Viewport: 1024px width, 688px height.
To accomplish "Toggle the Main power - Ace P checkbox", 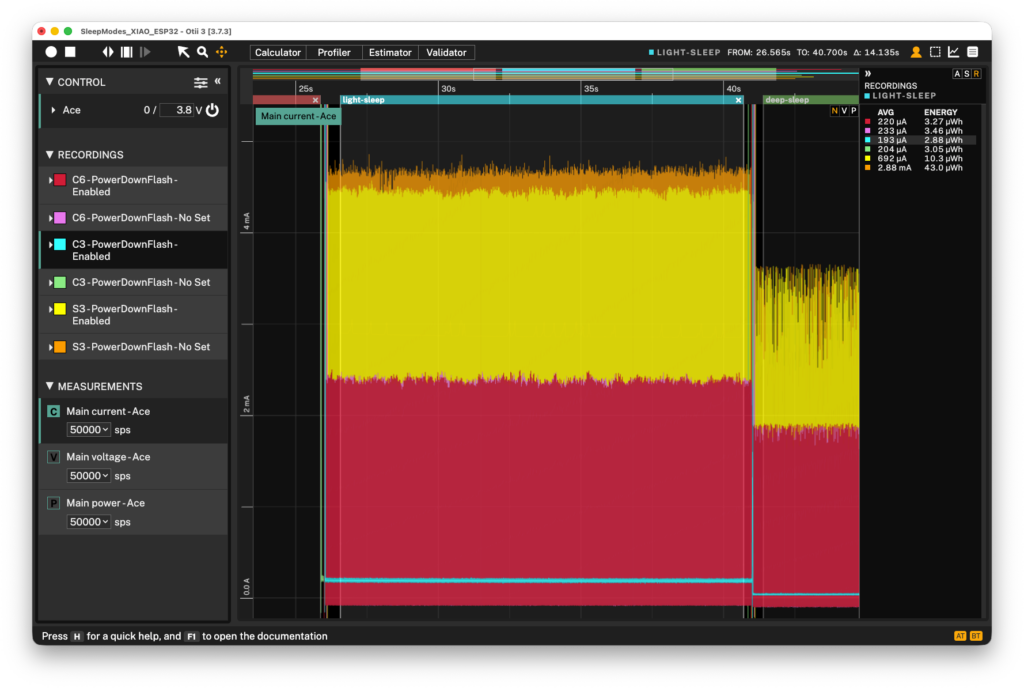I will [x=54, y=503].
